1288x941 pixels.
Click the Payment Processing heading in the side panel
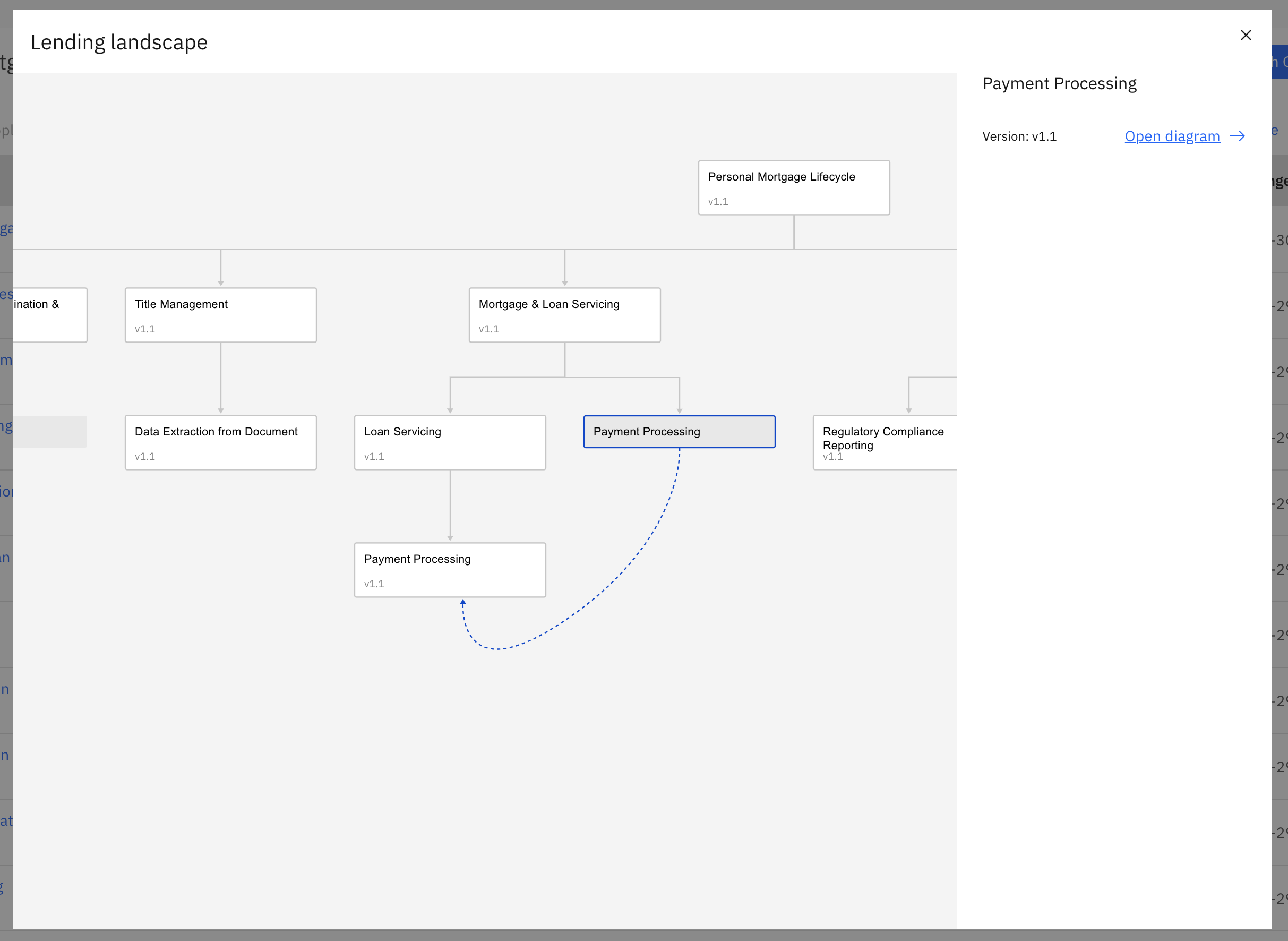(x=1059, y=83)
